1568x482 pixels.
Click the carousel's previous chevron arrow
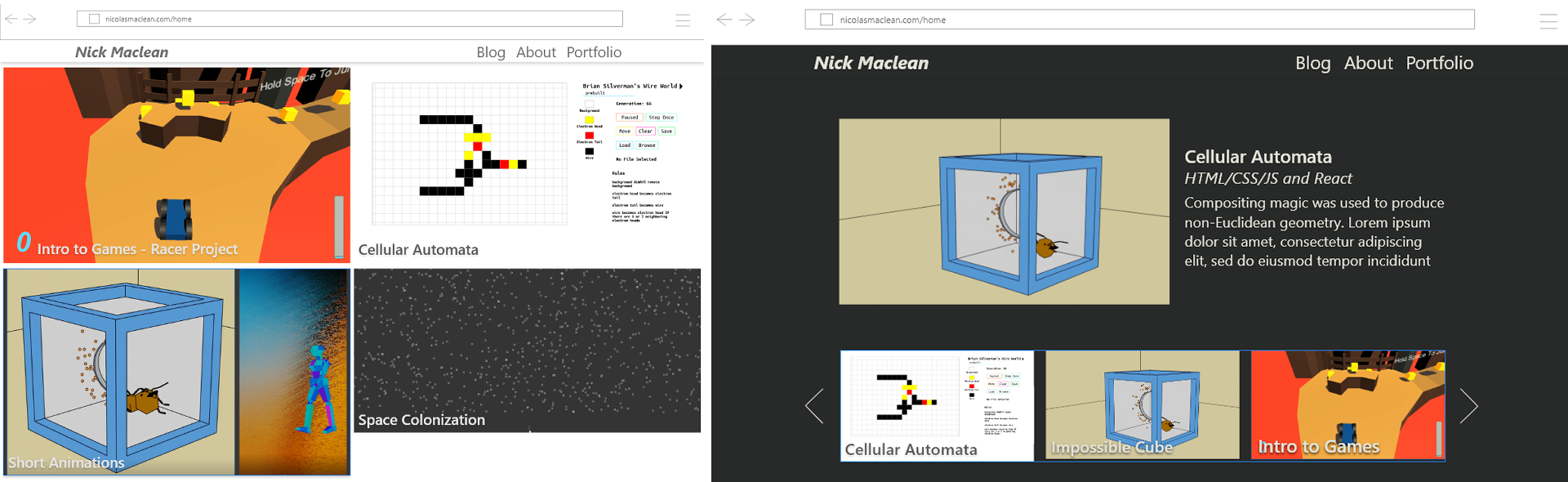click(x=814, y=406)
